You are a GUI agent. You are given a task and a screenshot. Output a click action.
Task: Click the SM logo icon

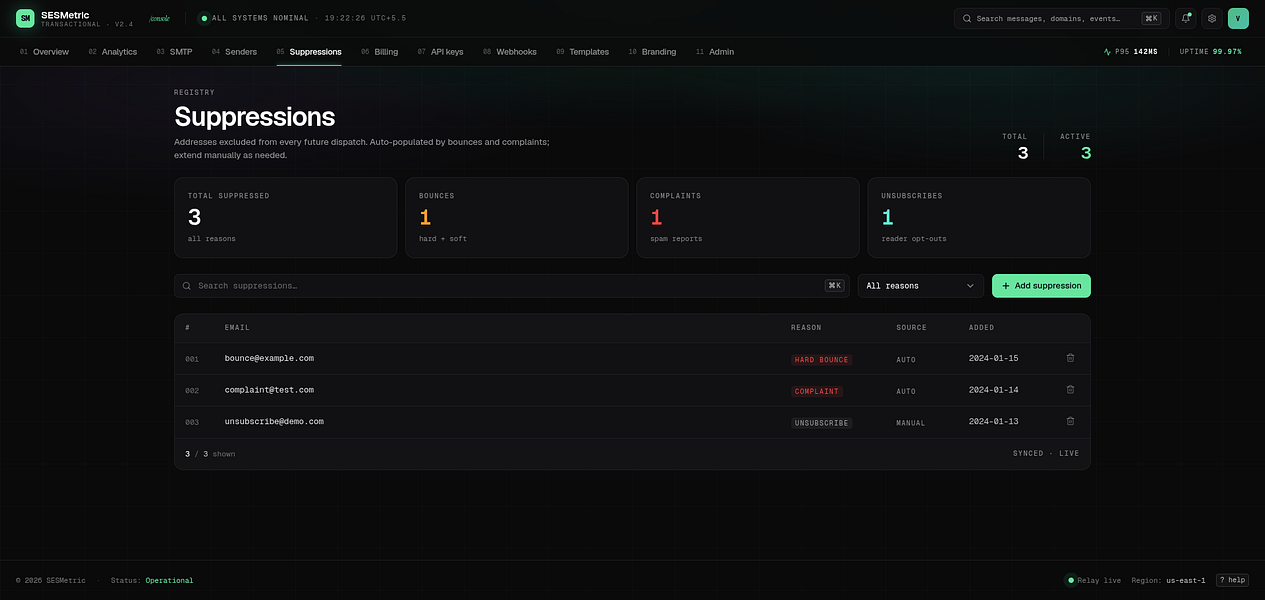(x=25, y=18)
